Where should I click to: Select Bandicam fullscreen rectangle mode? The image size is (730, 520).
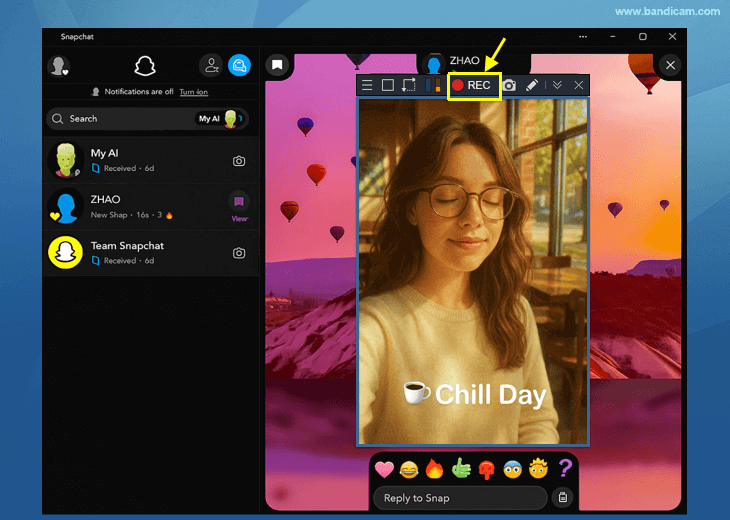click(x=388, y=85)
